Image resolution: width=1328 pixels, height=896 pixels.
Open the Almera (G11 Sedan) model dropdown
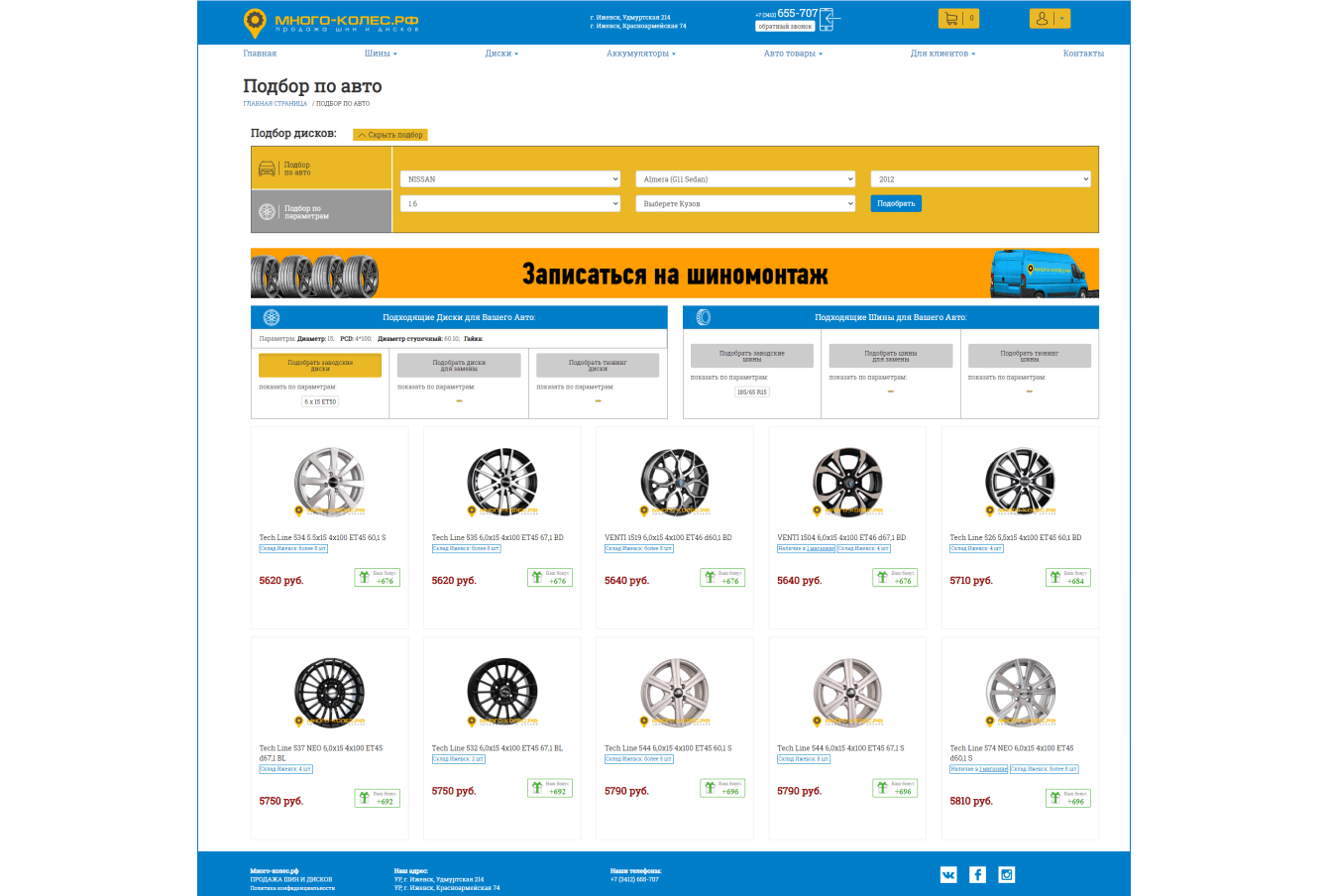pyautogui.click(x=745, y=179)
